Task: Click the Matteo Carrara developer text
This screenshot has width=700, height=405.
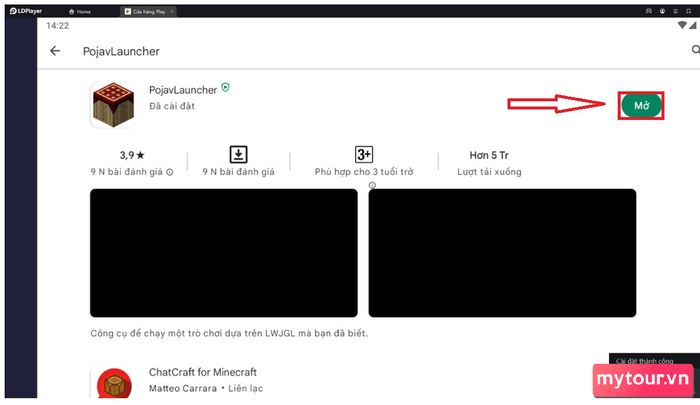Action: tap(183, 388)
